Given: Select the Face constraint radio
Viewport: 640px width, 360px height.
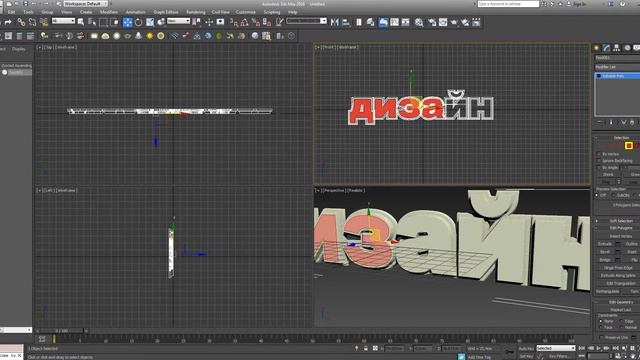Looking at the screenshot, I should 601,327.
